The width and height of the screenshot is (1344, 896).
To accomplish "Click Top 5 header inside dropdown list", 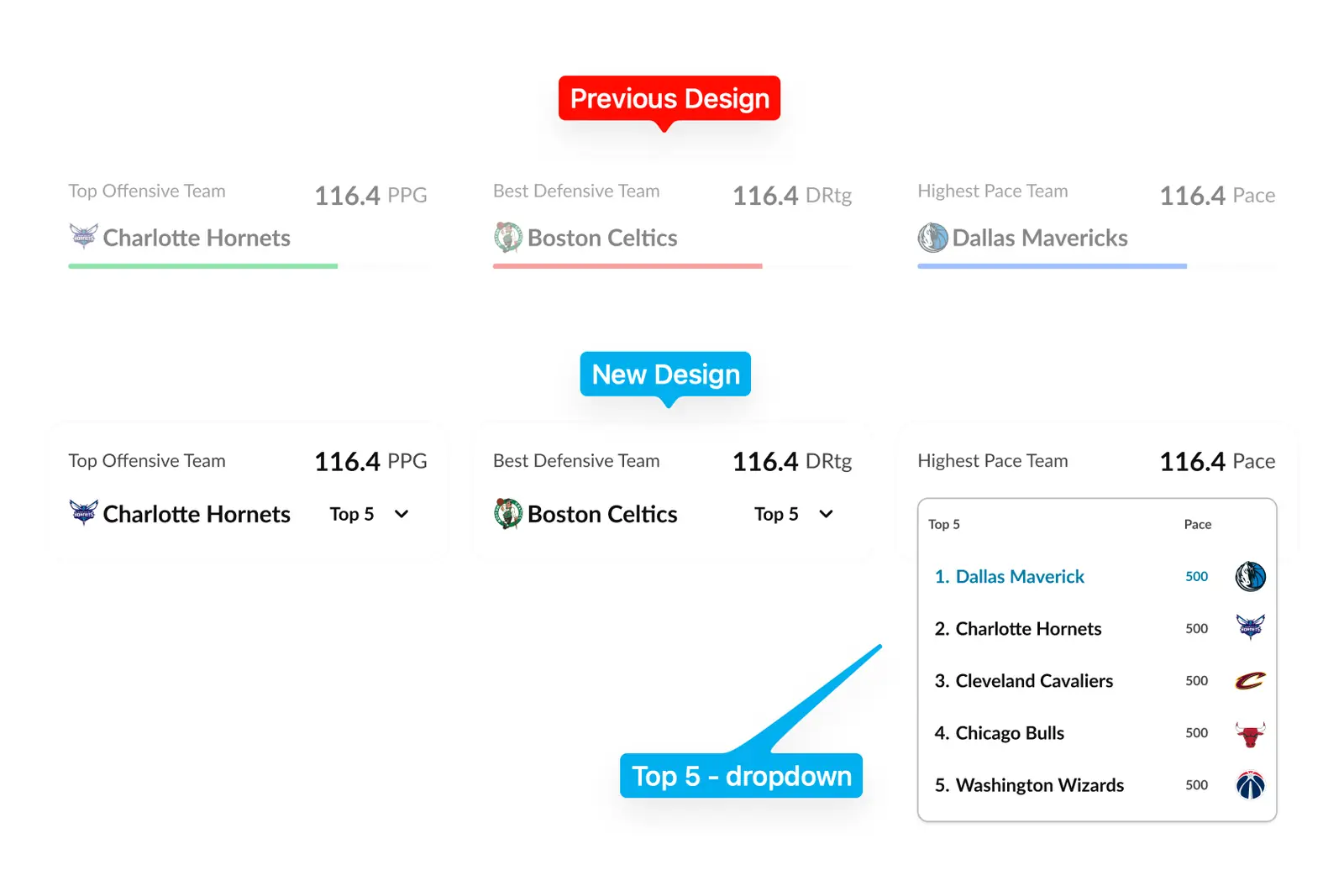I will 944,524.
